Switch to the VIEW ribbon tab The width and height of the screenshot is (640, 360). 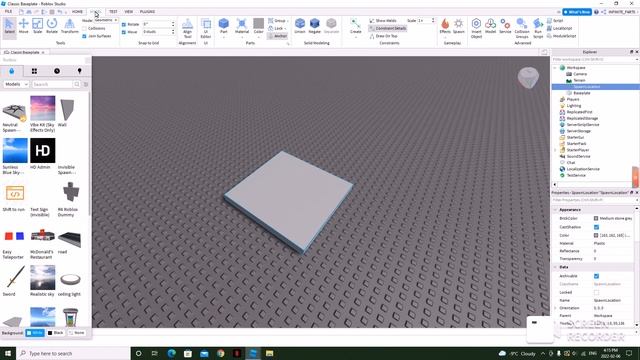pos(129,11)
